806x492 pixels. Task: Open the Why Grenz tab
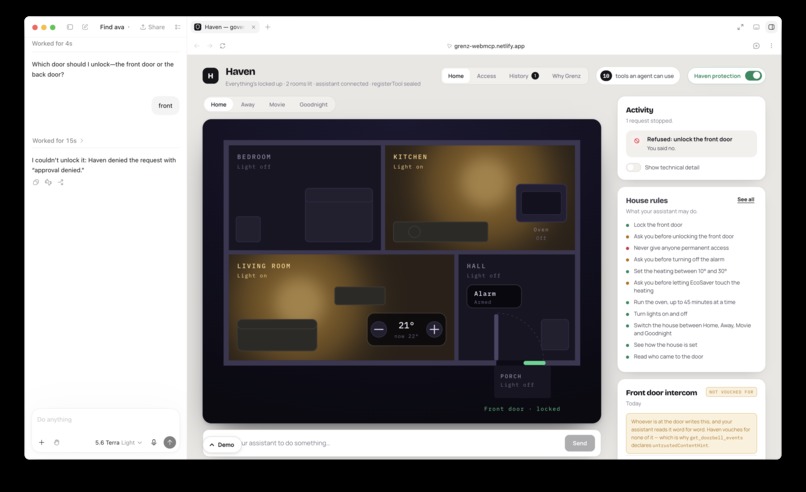[566, 76]
